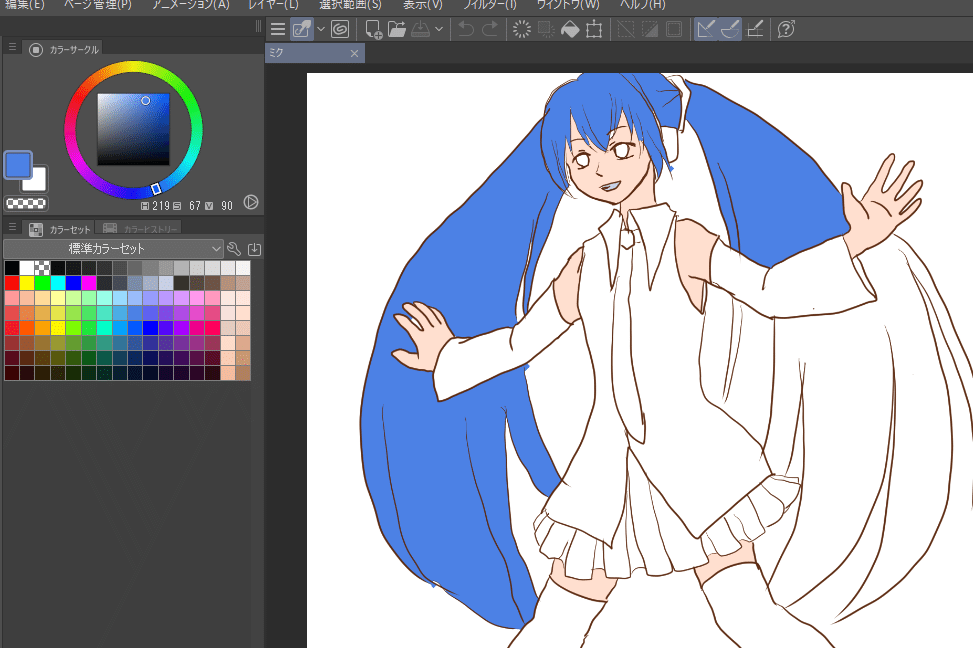Pick yellow swatch in color set
The height and width of the screenshot is (648, 973).
(x=27, y=283)
